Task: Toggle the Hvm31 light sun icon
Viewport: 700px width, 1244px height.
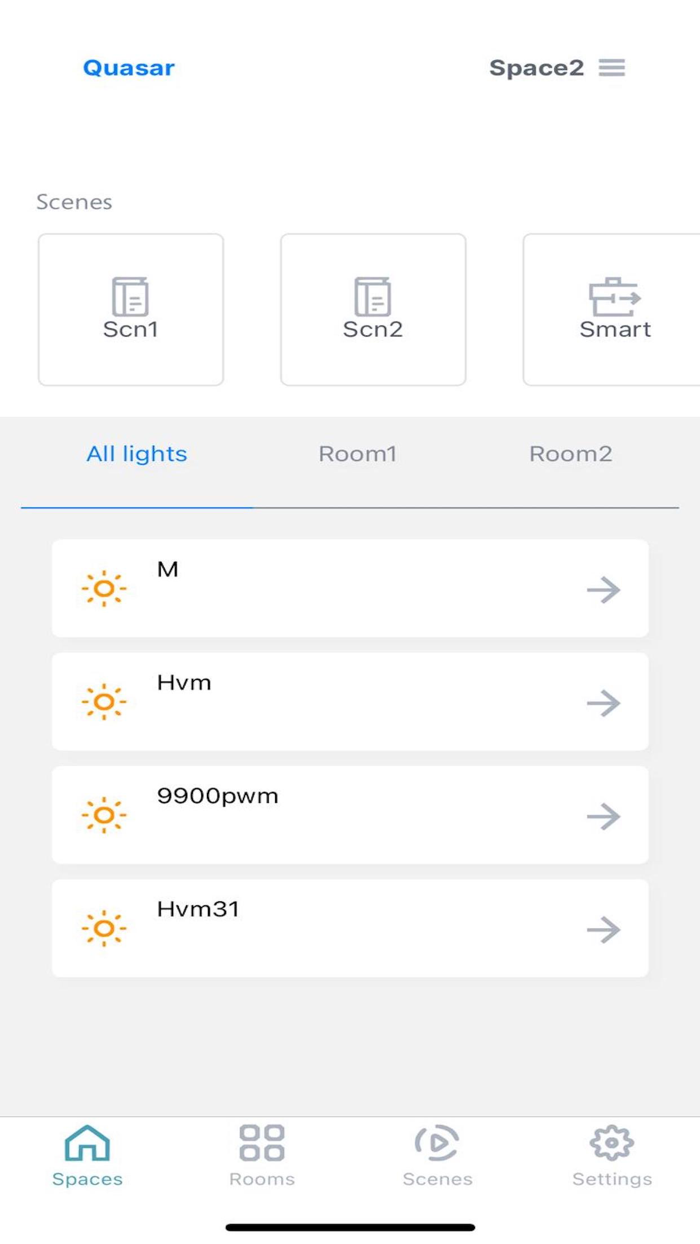Action: (x=104, y=929)
